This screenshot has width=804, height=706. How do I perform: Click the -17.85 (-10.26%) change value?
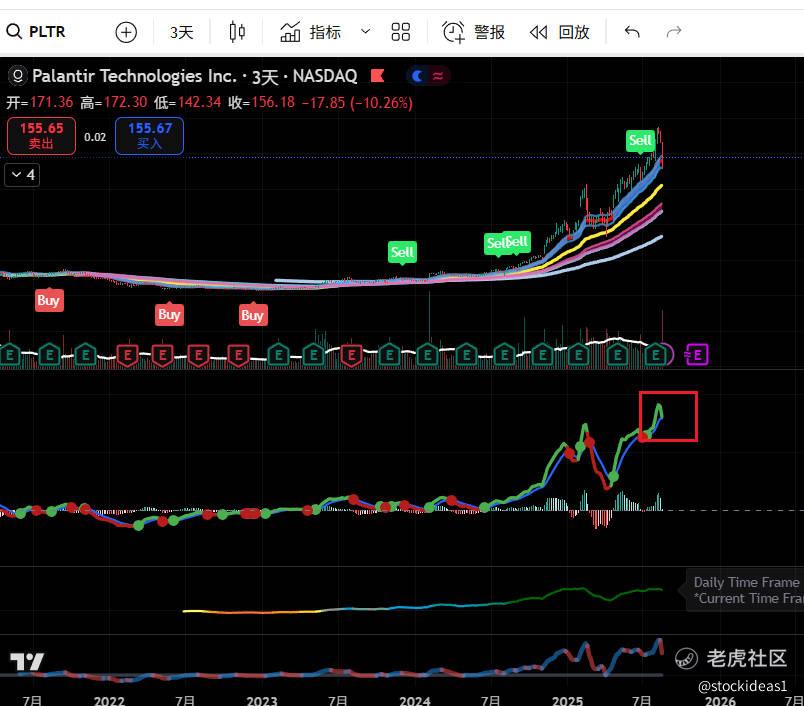[x=357, y=103]
